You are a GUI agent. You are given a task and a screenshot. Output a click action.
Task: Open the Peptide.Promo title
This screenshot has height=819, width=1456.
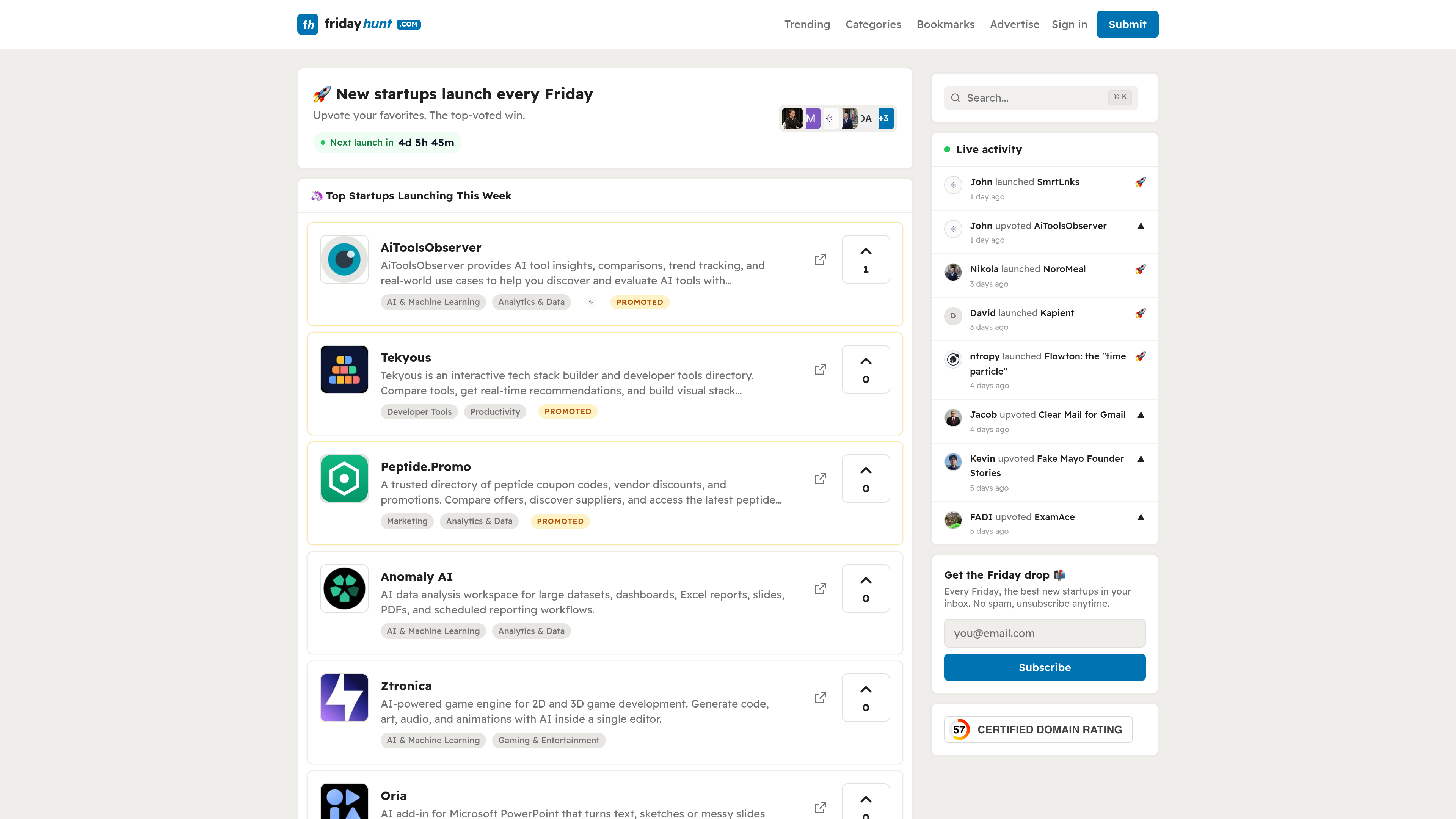tap(425, 467)
